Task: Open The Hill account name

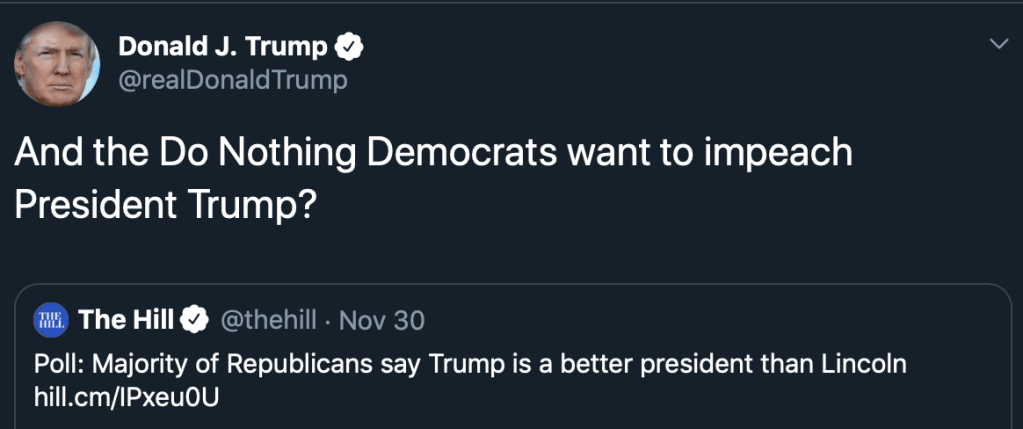Action: (x=125, y=320)
